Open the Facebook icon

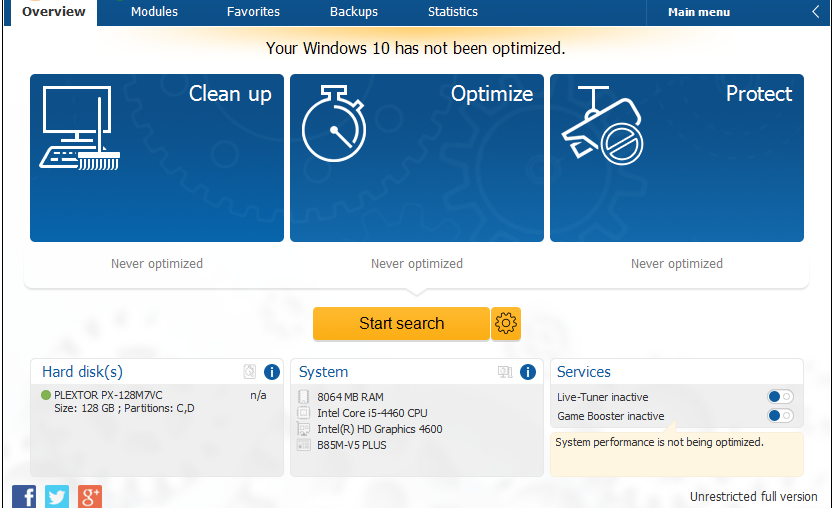[x=24, y=497]
